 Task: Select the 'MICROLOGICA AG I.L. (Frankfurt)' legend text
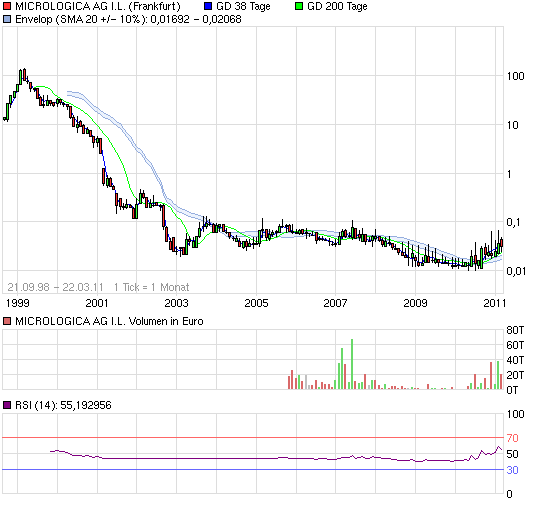(98, 6)
